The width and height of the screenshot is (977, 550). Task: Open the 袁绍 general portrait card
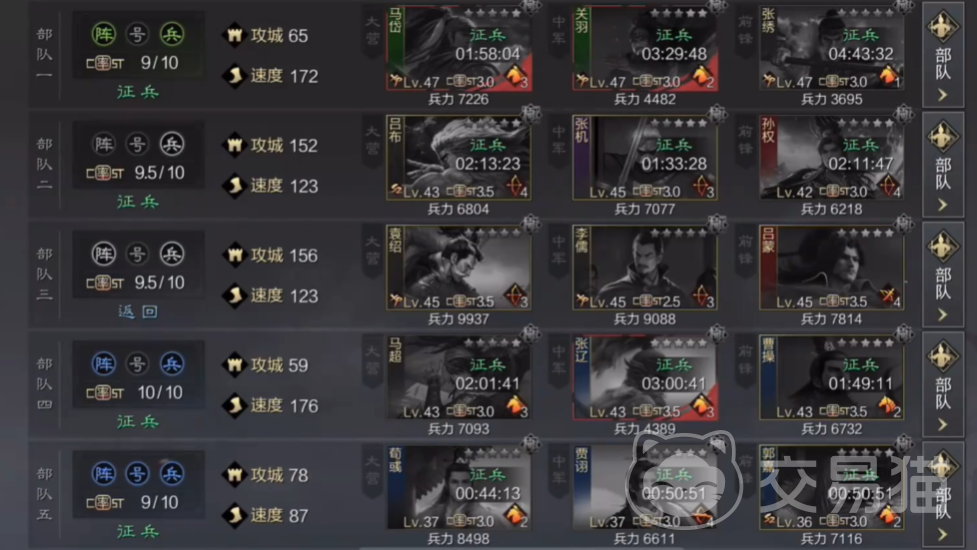pyautogui.click(x=459, y=268)
